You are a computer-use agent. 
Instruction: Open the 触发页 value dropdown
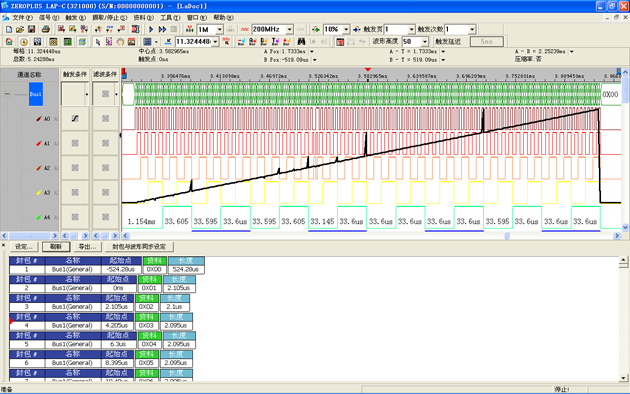(411, 29)
